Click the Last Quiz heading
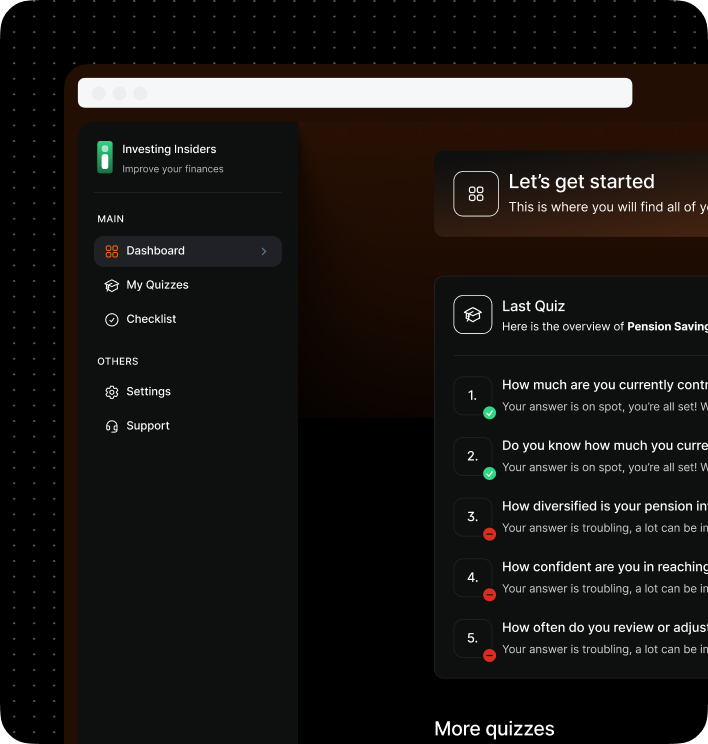 (533, 306)
